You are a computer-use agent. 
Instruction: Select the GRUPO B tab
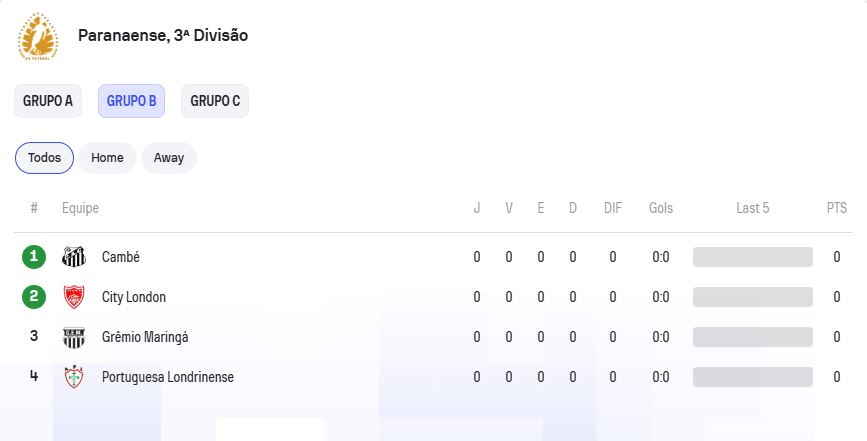[132, 101]
